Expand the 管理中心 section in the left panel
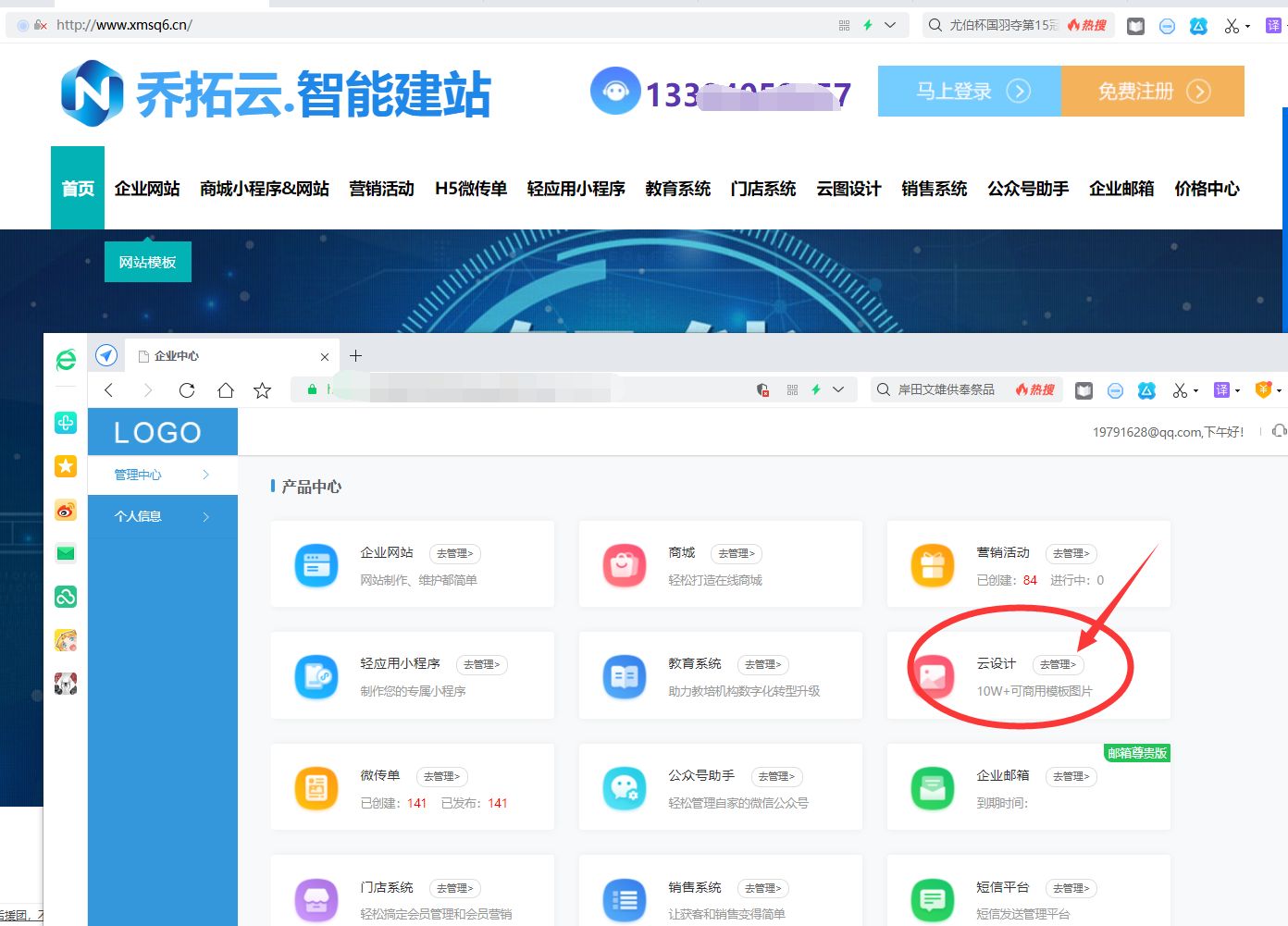 tap(162, 475)
